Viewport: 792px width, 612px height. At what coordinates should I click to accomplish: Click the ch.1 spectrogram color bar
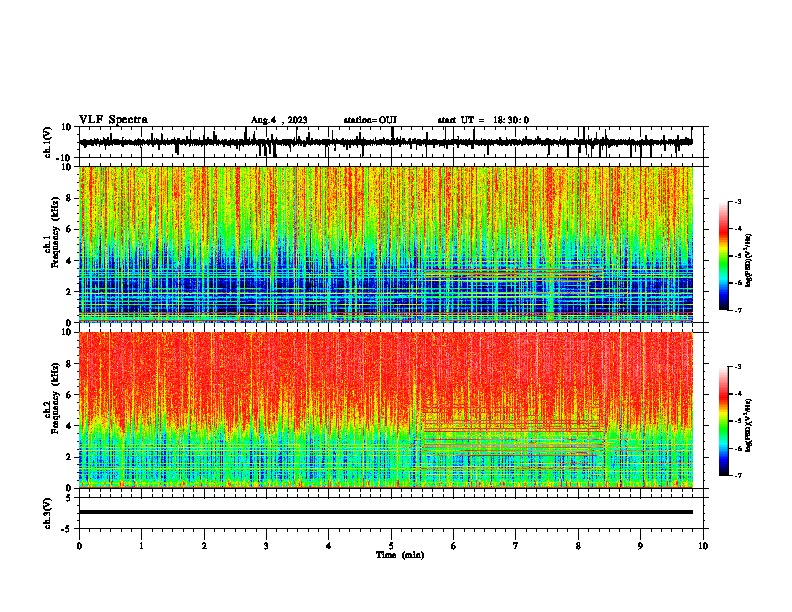(723, 256)
